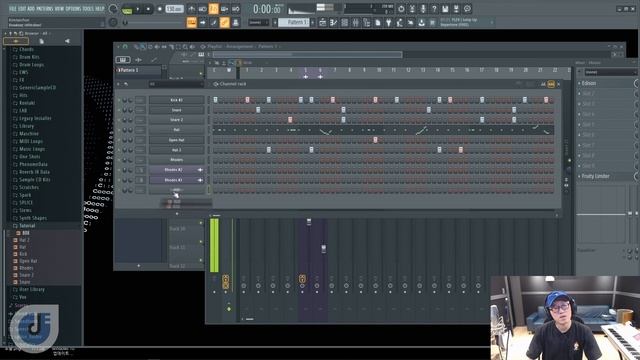Click the tempo field showing 130

click(174, 9)
